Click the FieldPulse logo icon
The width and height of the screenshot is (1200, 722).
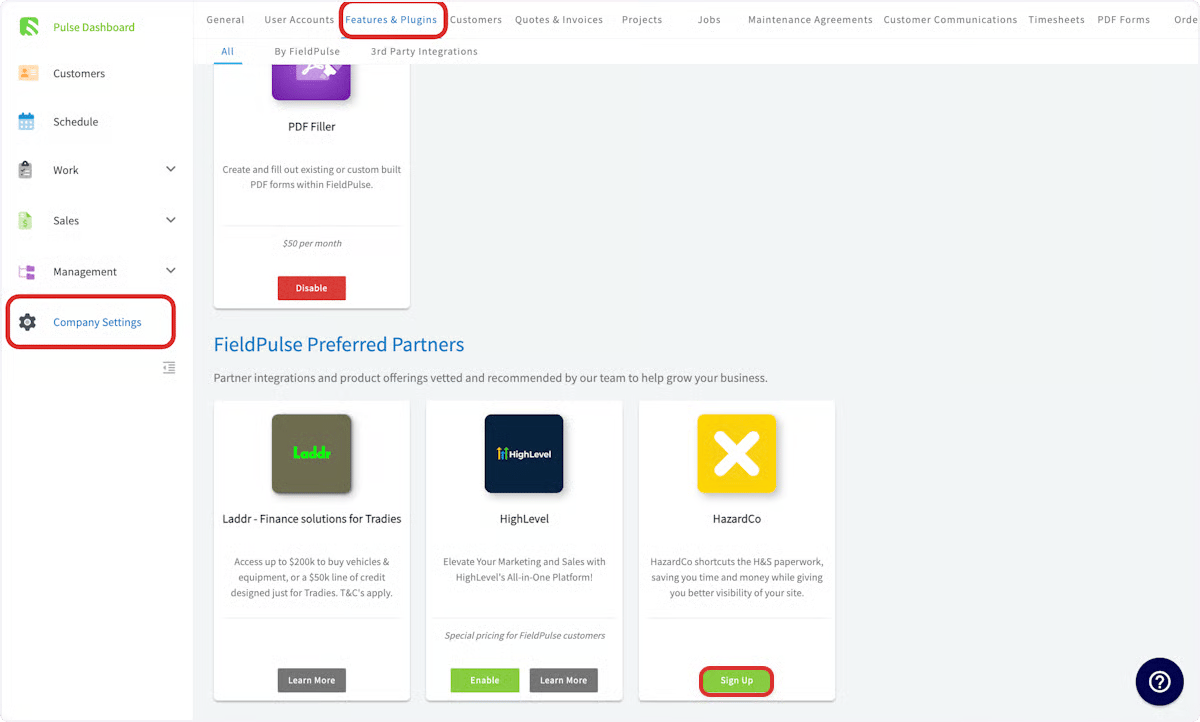28,27
